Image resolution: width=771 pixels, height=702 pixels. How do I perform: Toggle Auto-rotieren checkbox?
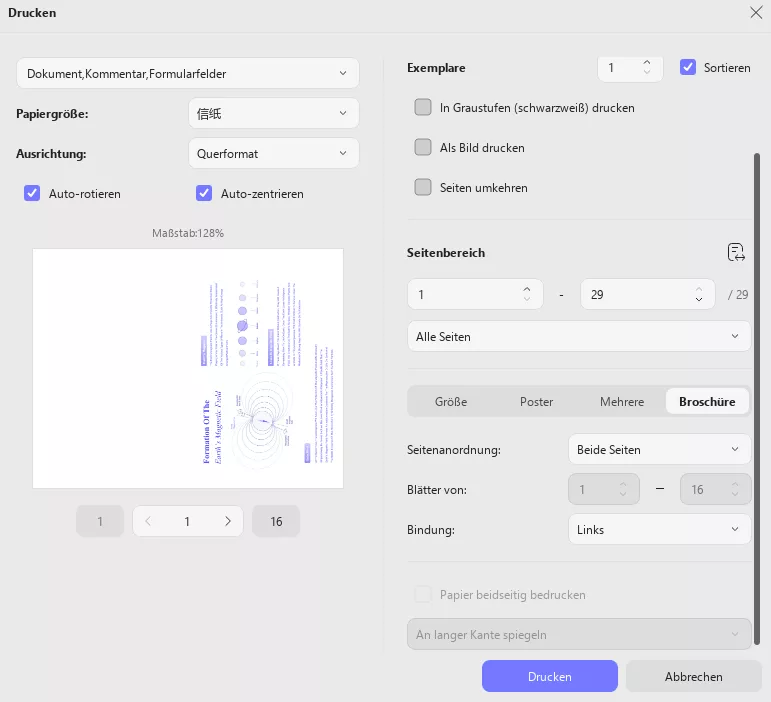coord(32,193)
